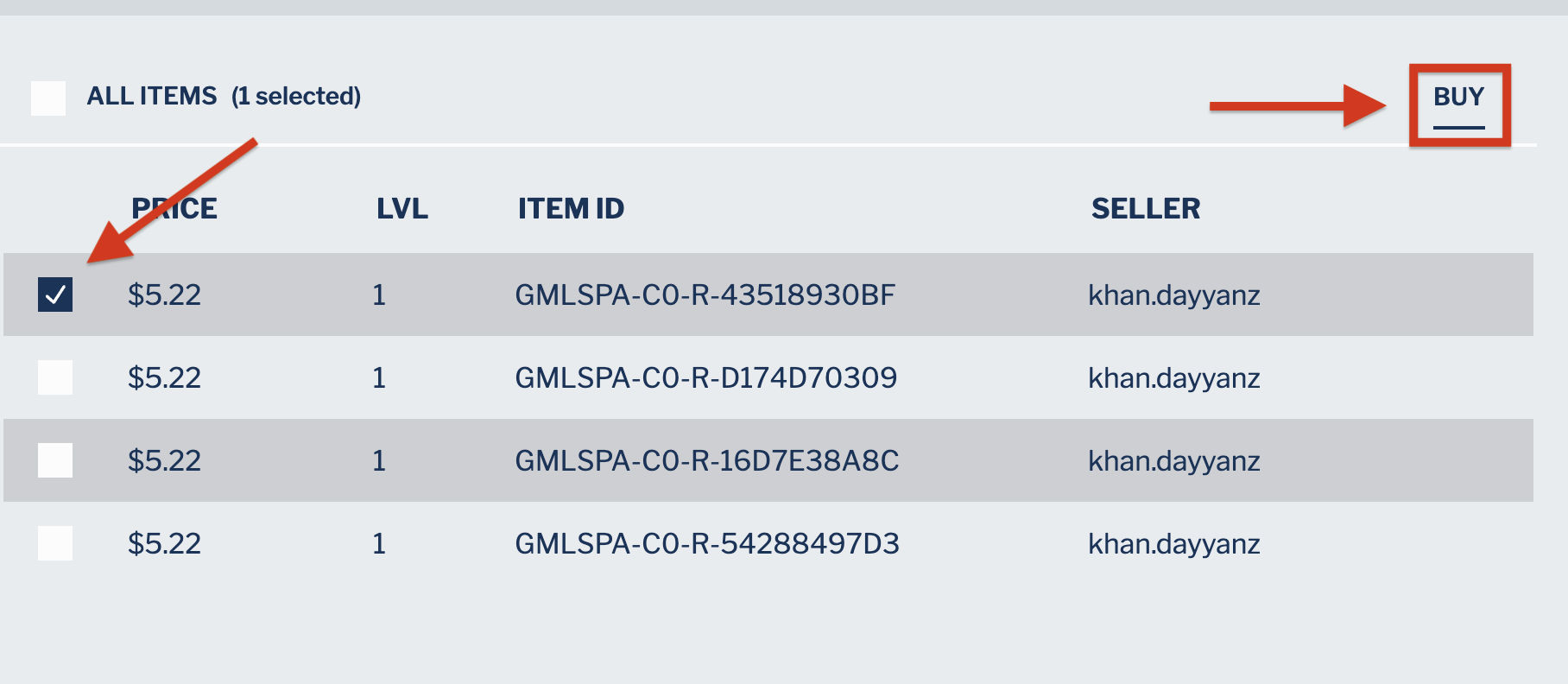This screenshot has height=684, width=1568.
Task: Select item ID GMLSPA-C0-R-16D7E38A8C text
Action: click(x=707, y=461)
